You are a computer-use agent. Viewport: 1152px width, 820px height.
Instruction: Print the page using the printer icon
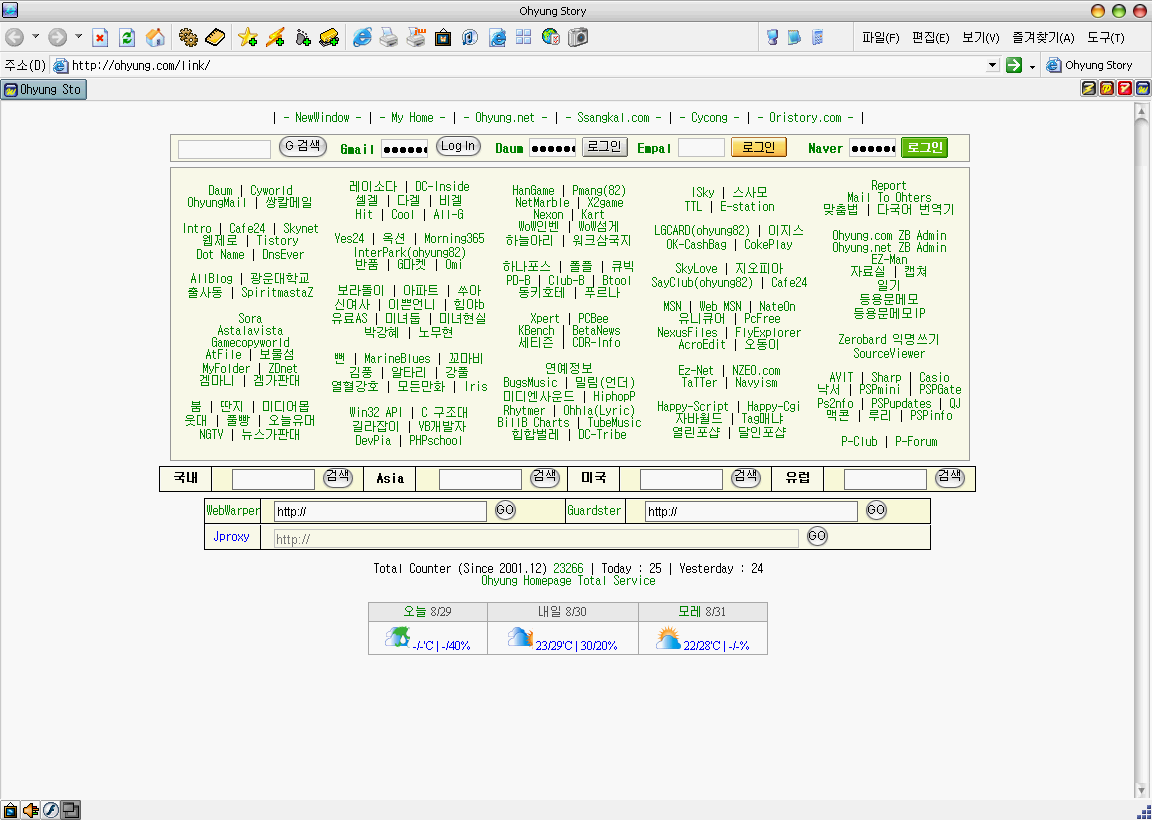[x=389, y=37]
